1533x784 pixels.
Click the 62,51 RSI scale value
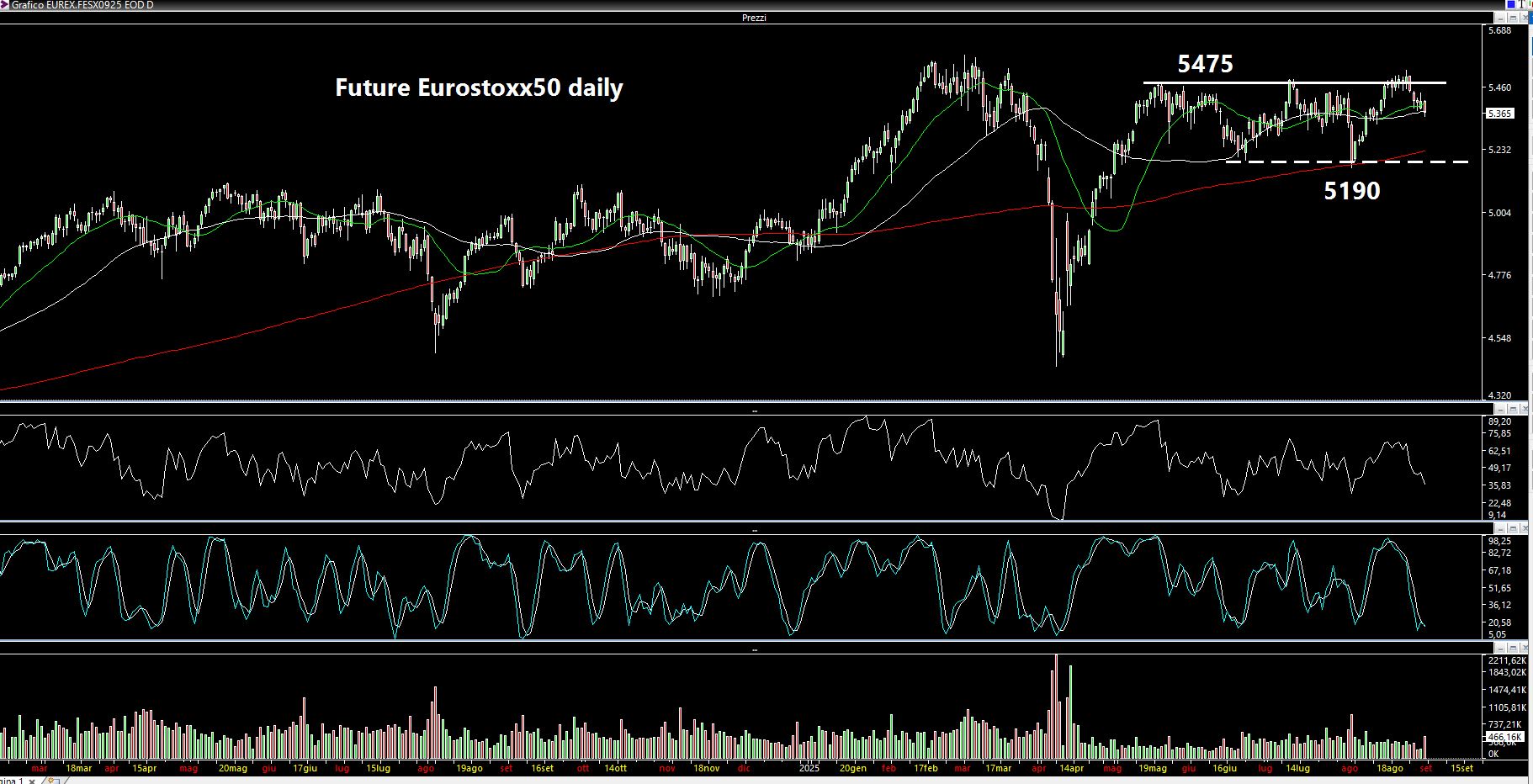tap(1499, 451)
